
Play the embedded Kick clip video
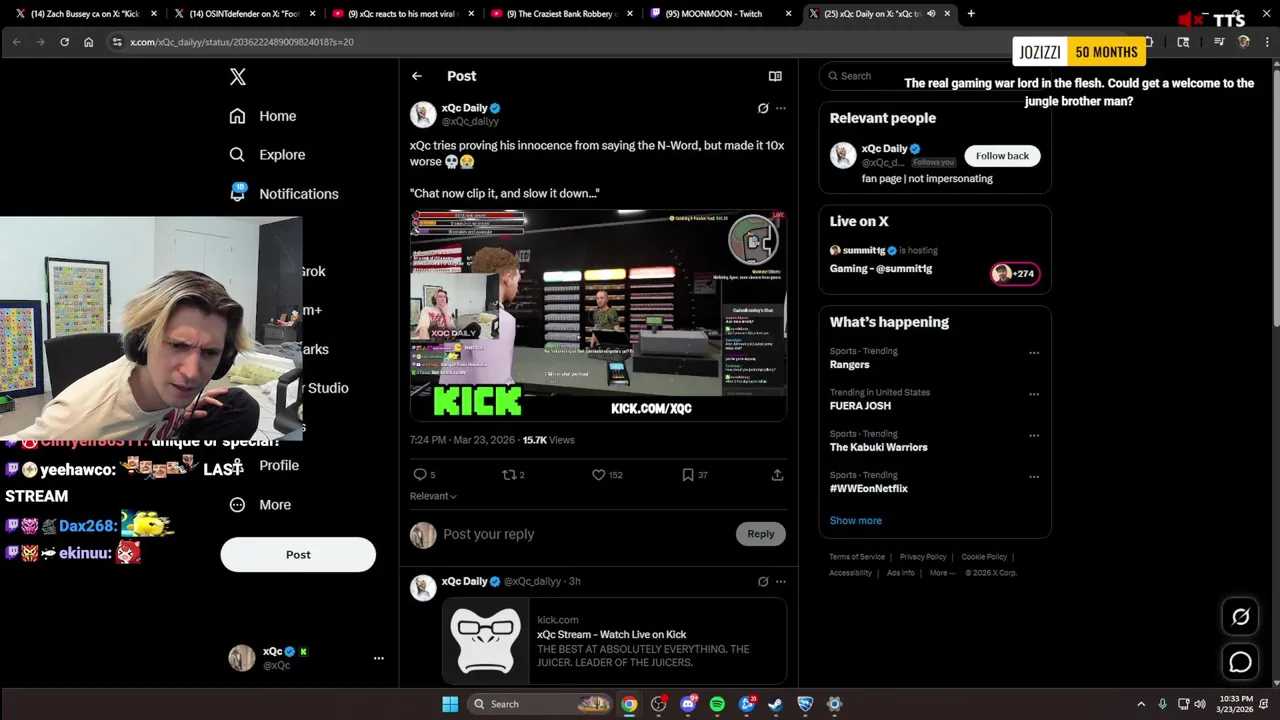pyautogui.click(x=598, y=315)
